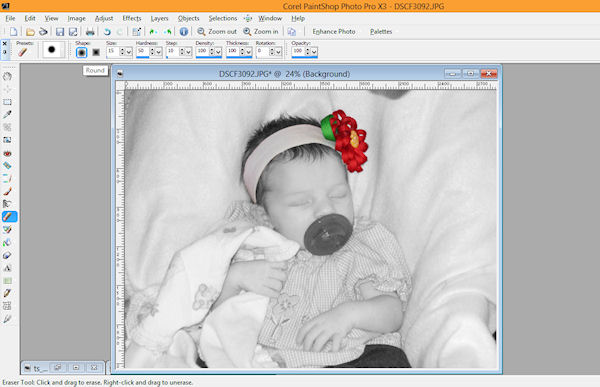
Task: Open the Image menu
Action: coord(77,18)
